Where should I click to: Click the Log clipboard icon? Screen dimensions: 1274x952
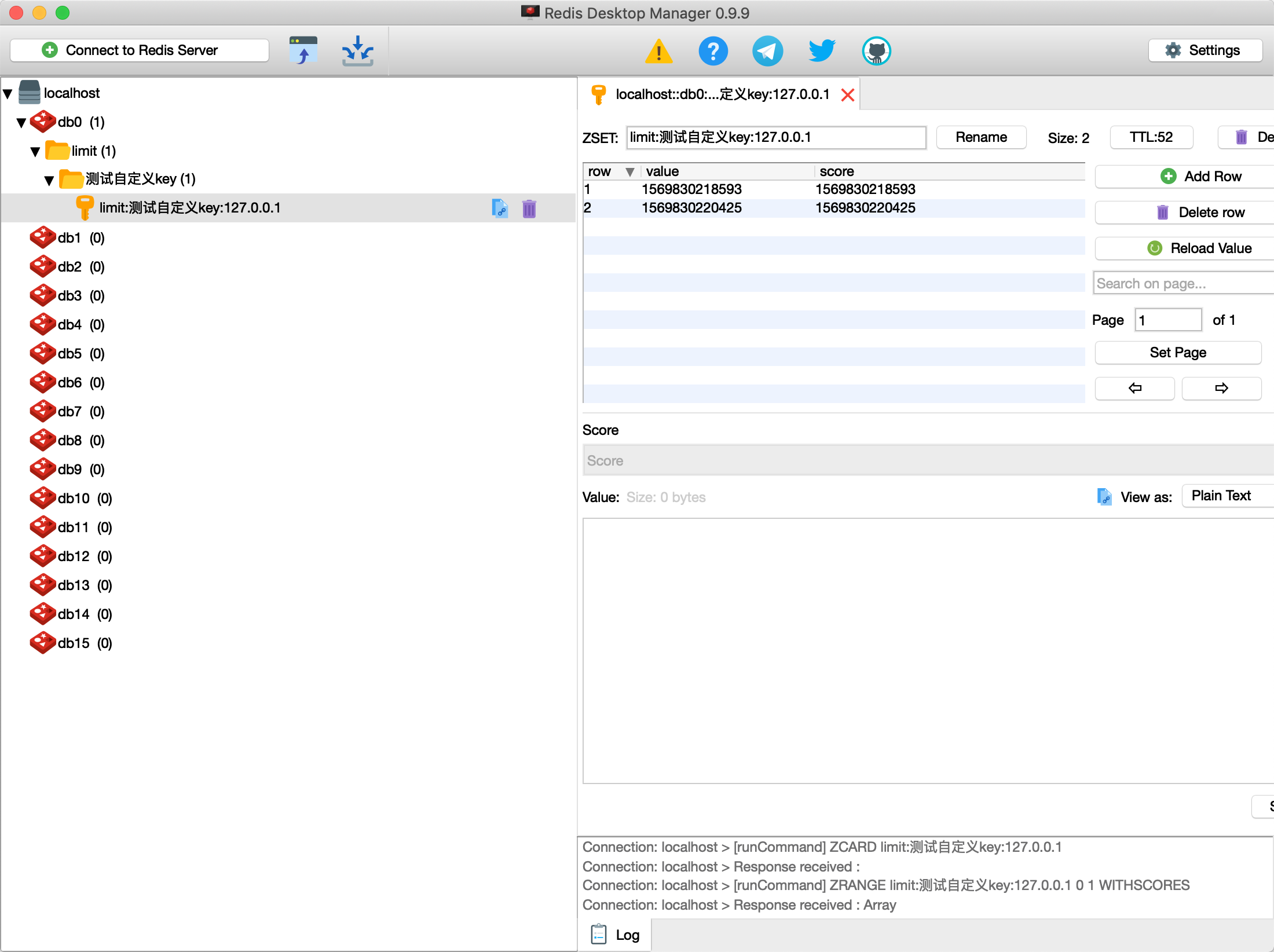[x=599, y=934]
